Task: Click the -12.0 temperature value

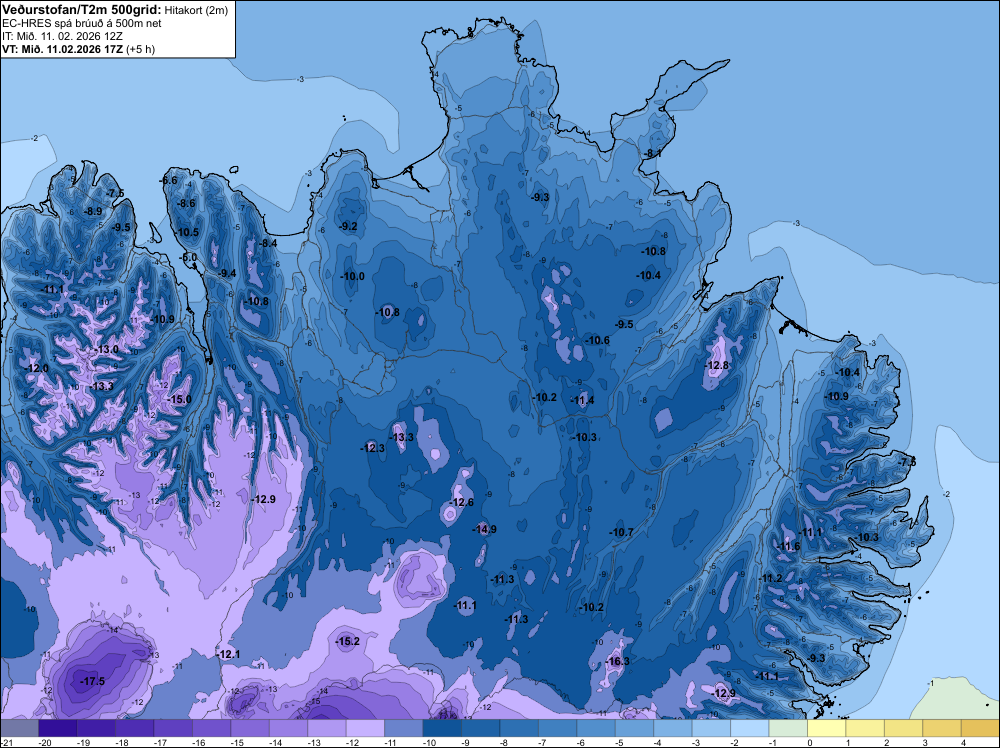Action: (36, 369)
